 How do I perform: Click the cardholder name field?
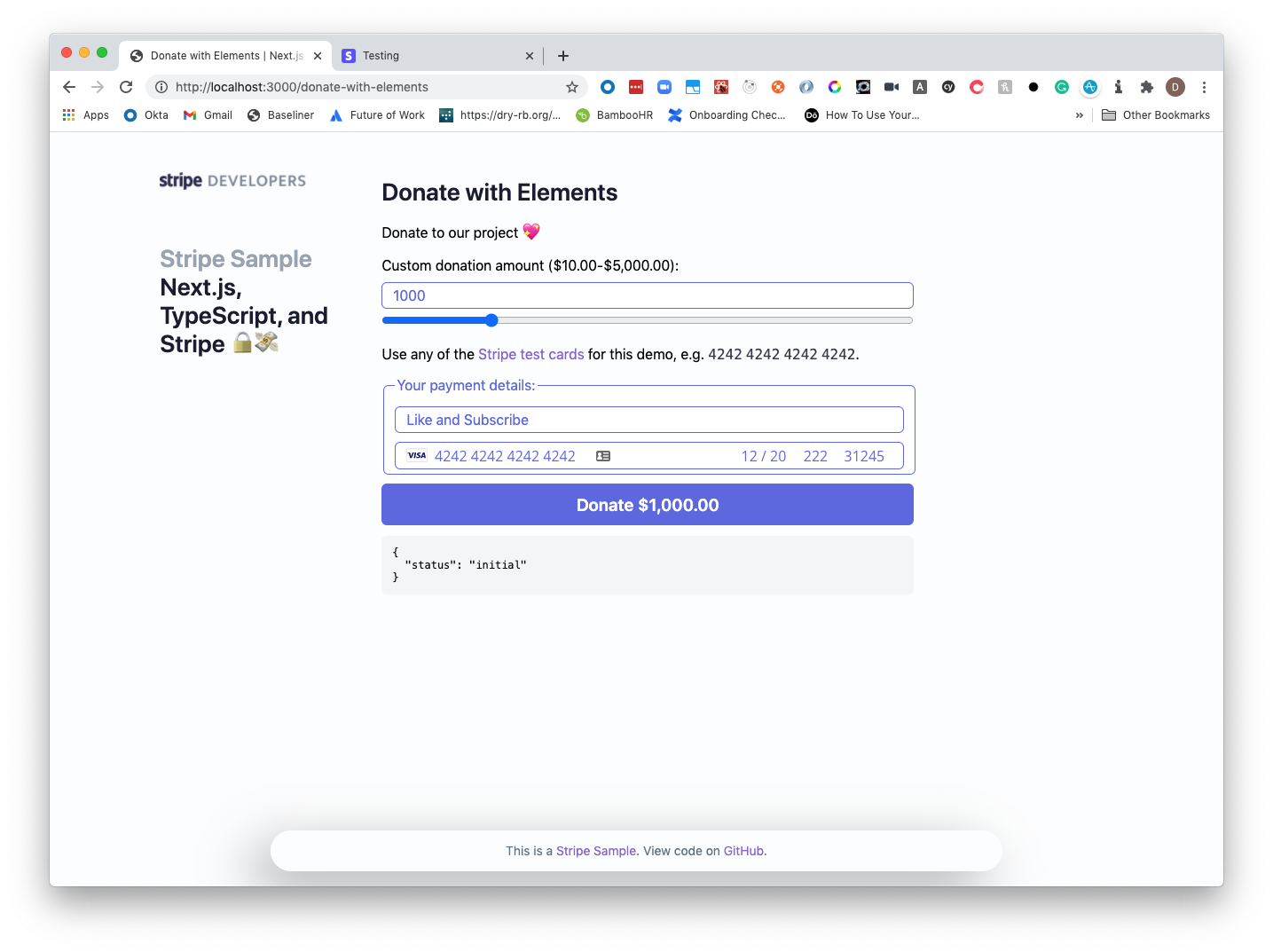(x=648, y=420)
